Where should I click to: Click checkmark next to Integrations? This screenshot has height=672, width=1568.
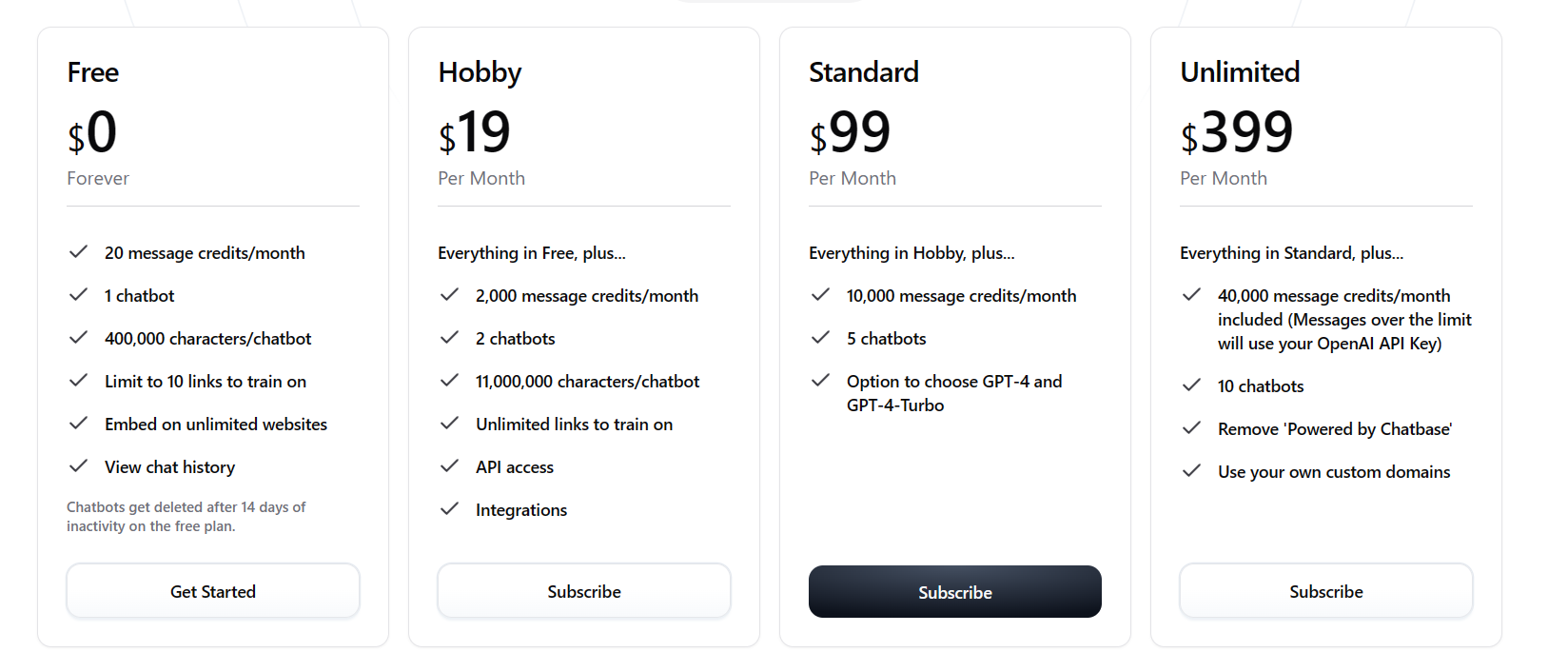pos(449,509)
